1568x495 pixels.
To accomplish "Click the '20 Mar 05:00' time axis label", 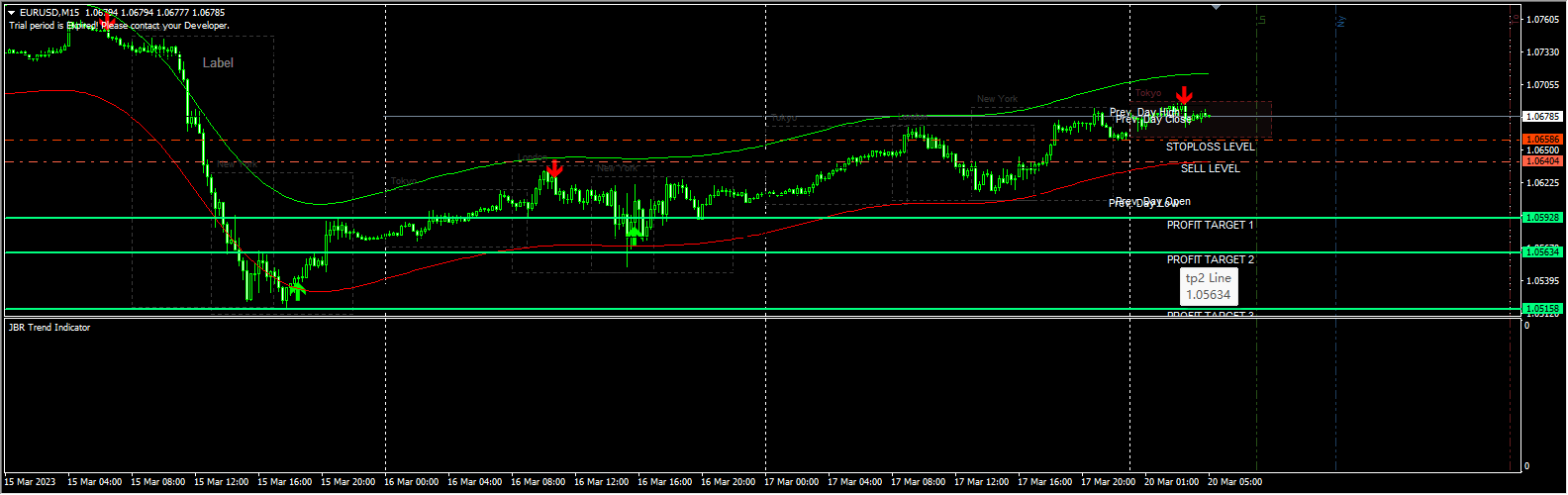I will point(1235,482).
